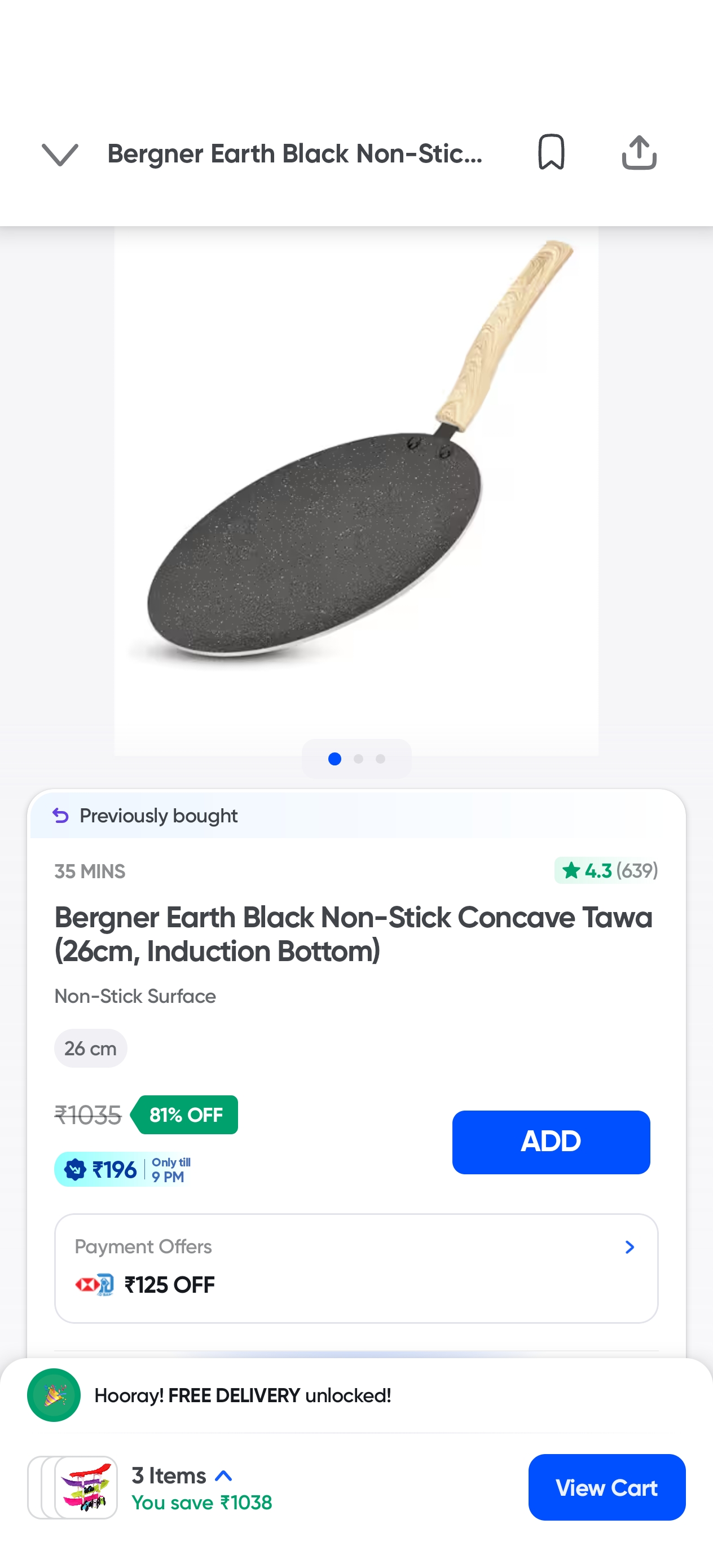Select the first image page dot
Image resolution: width=713 pixels, height=1568 pixels.
[335, 759]
